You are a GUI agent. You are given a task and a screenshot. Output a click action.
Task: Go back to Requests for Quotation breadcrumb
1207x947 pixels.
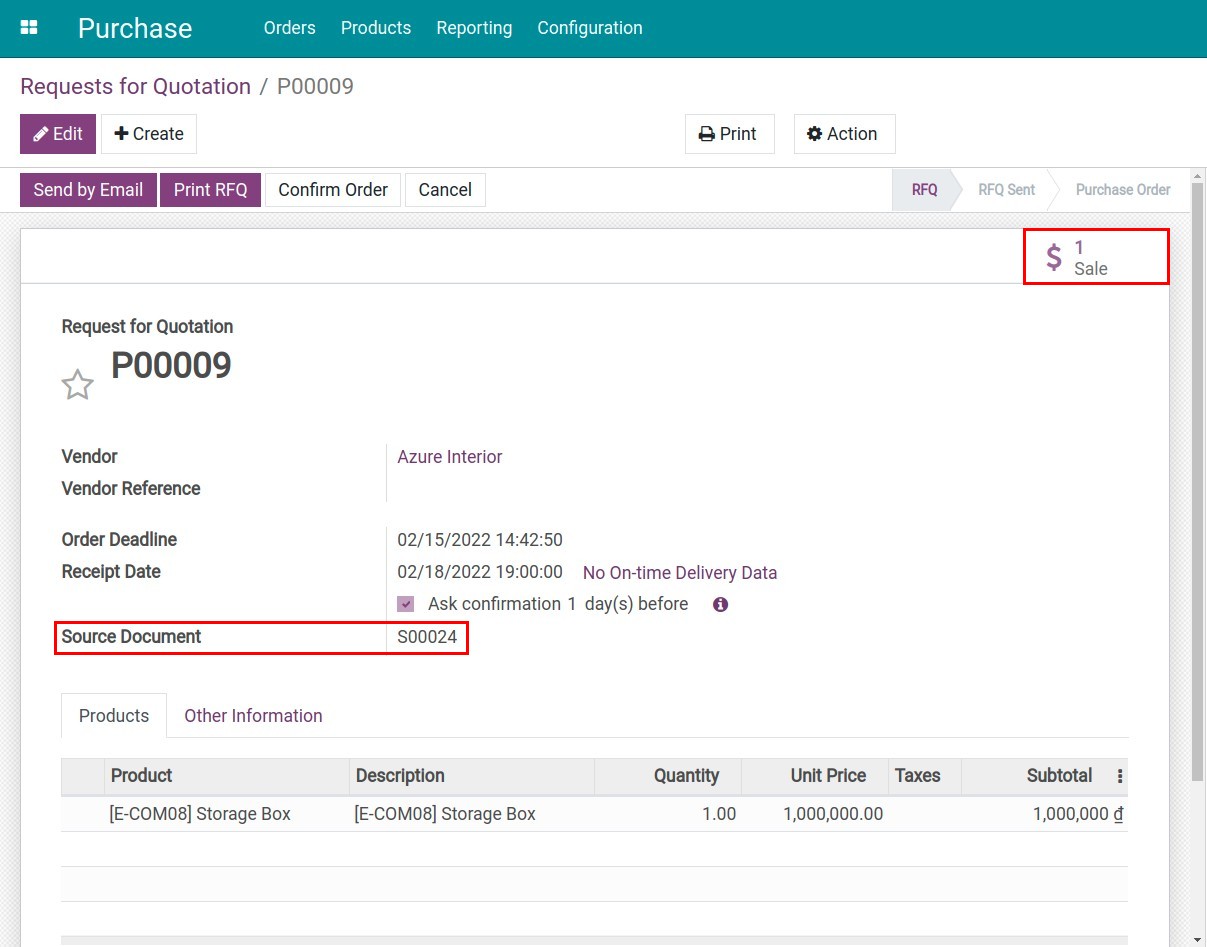coord(135,86)
